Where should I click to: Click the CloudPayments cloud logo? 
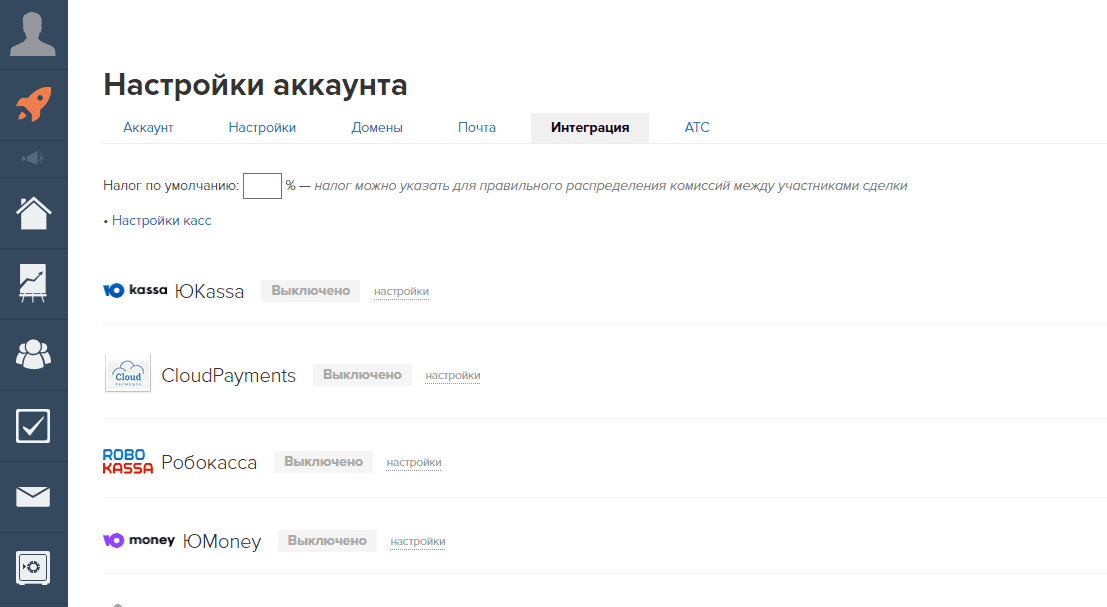coord(128,373)
